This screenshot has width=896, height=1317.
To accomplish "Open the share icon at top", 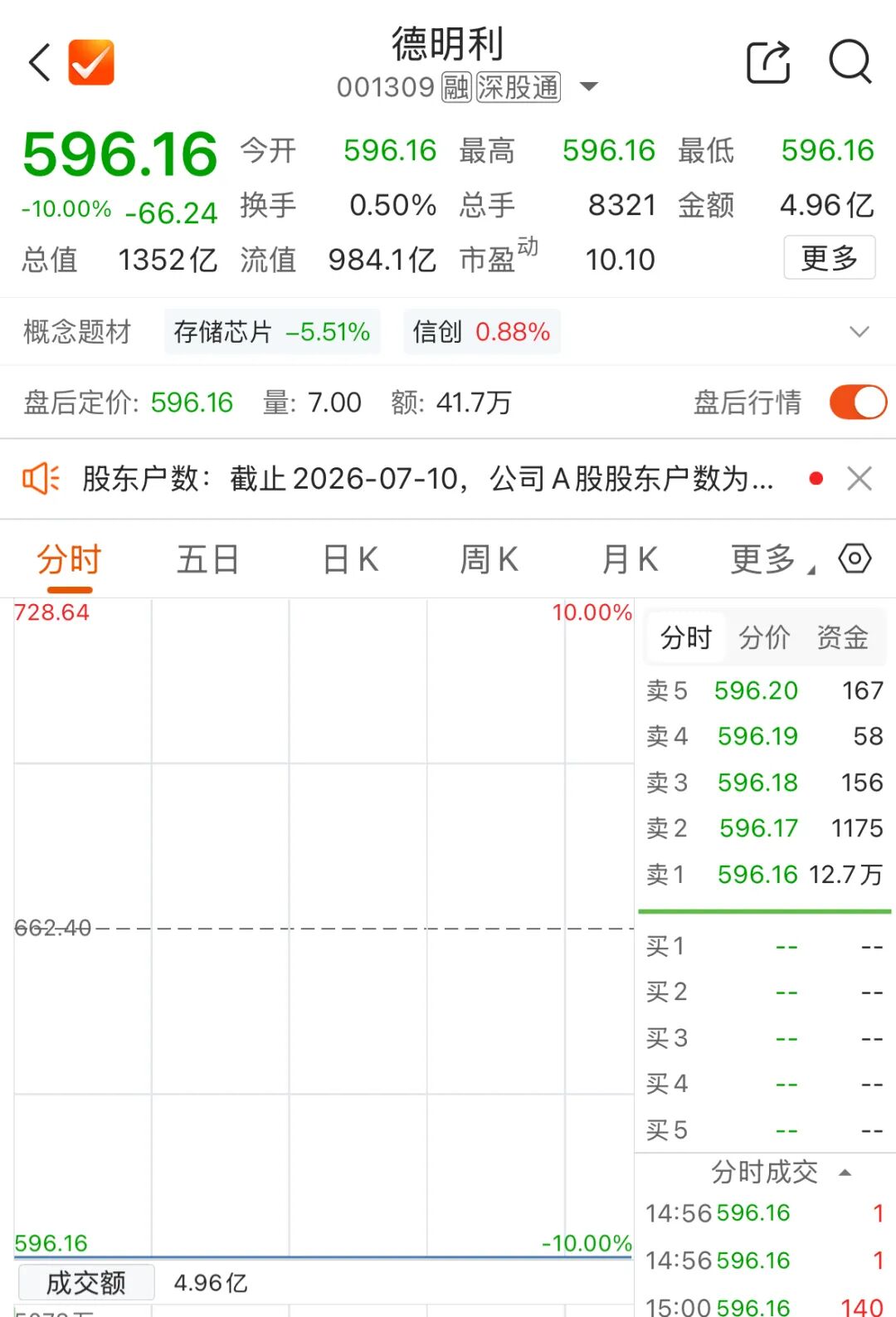I will pos(768,62).
